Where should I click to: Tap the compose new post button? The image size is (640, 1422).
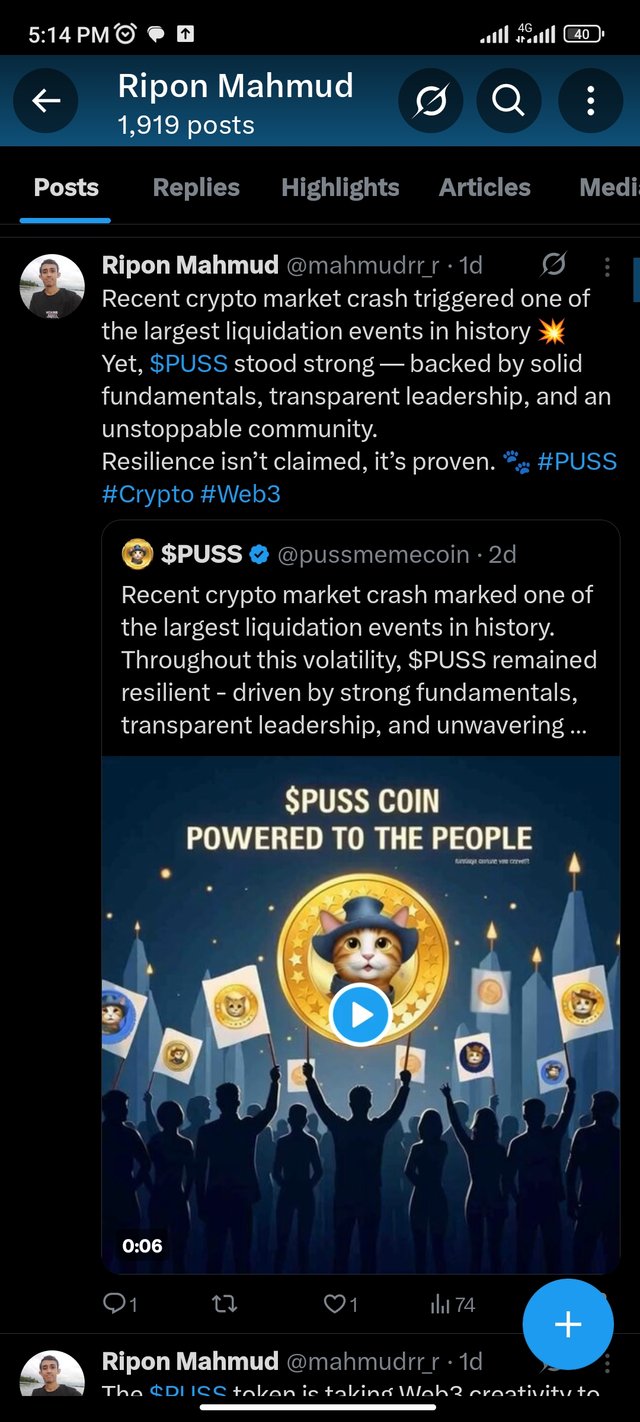tap(568, 1325)
